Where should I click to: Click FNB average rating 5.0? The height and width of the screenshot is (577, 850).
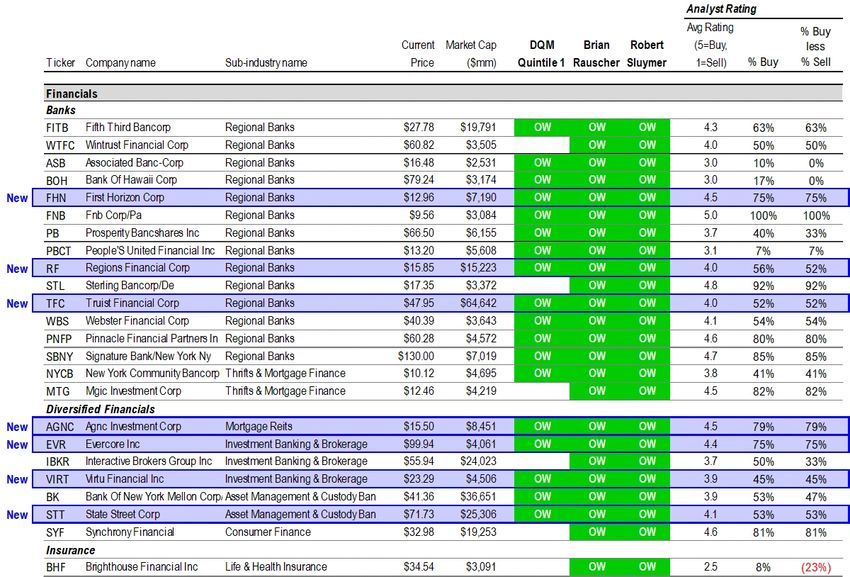711,215
